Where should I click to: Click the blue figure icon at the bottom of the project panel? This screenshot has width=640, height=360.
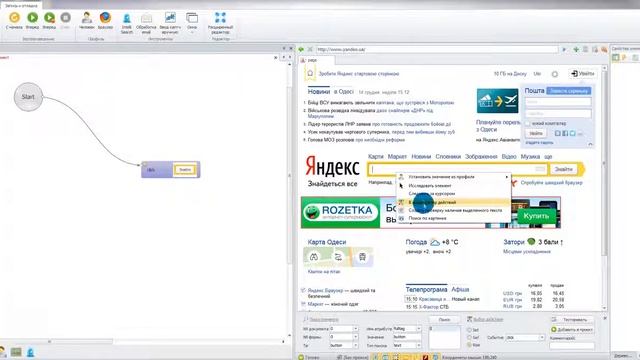click(x=31, y=352)
